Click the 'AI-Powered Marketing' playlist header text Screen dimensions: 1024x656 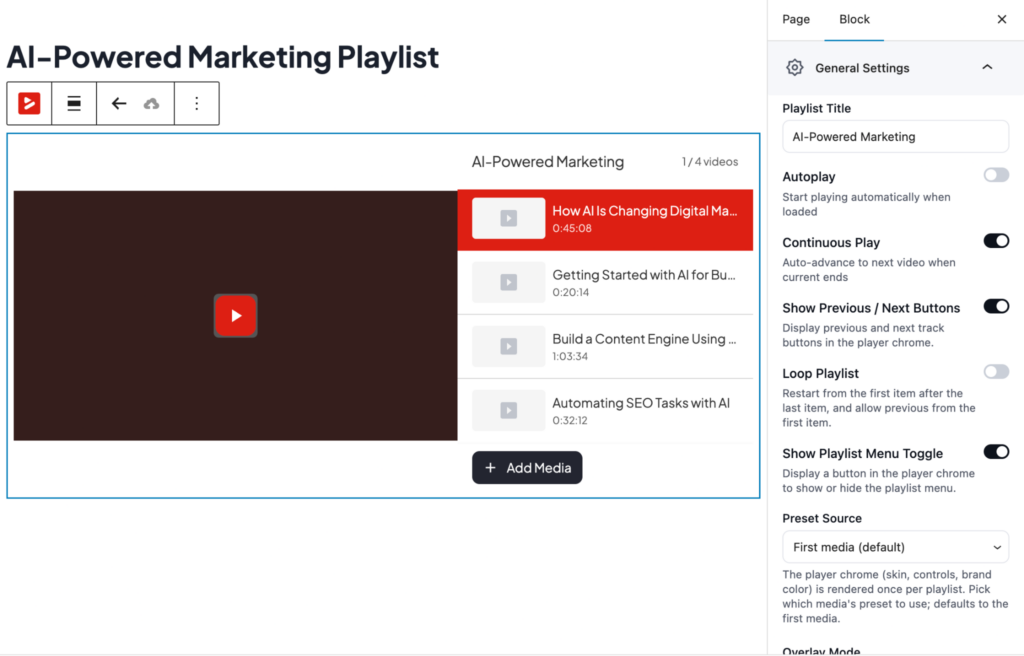pos(548,162)
